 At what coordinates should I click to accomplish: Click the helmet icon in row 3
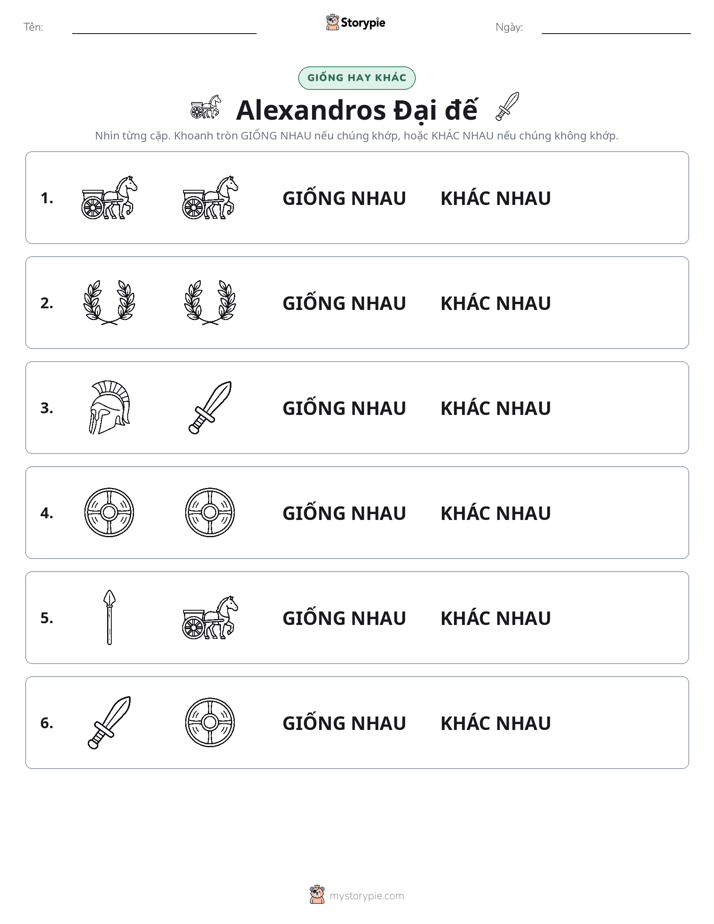click(109, 408)
